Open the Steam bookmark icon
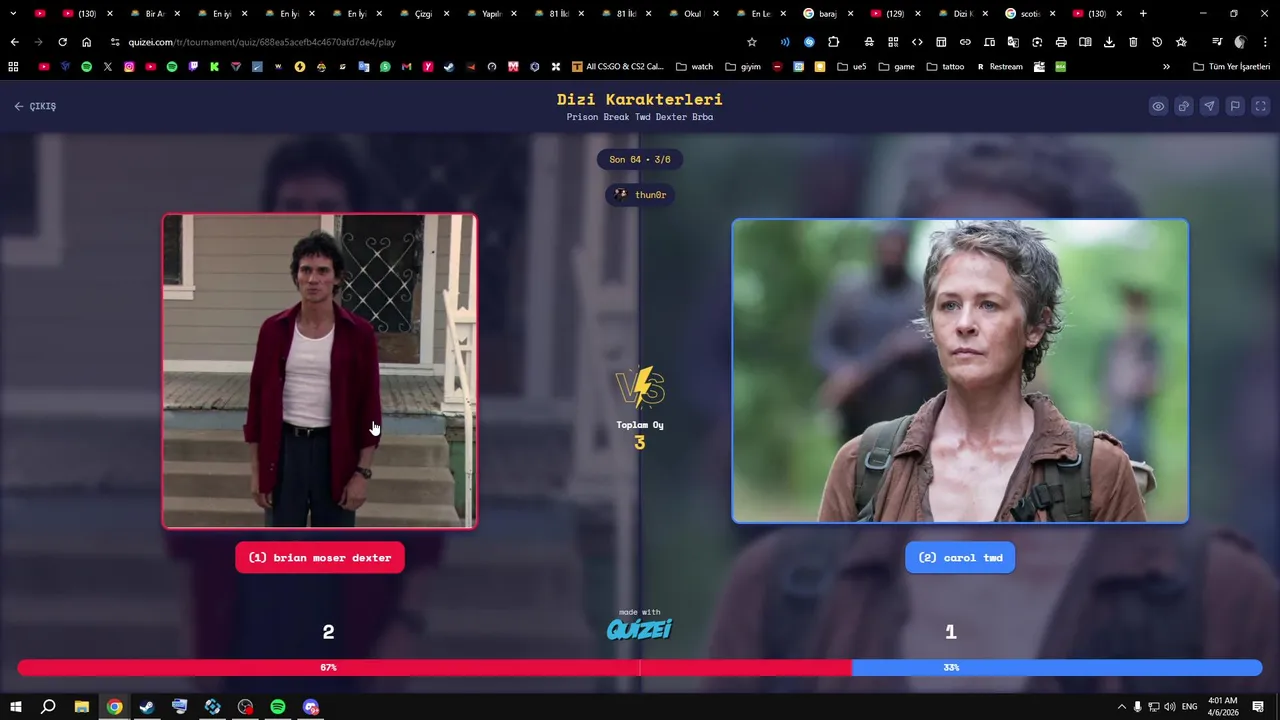Image resolution: width=1280 pixels, height=720 pixels. point(449,67)
